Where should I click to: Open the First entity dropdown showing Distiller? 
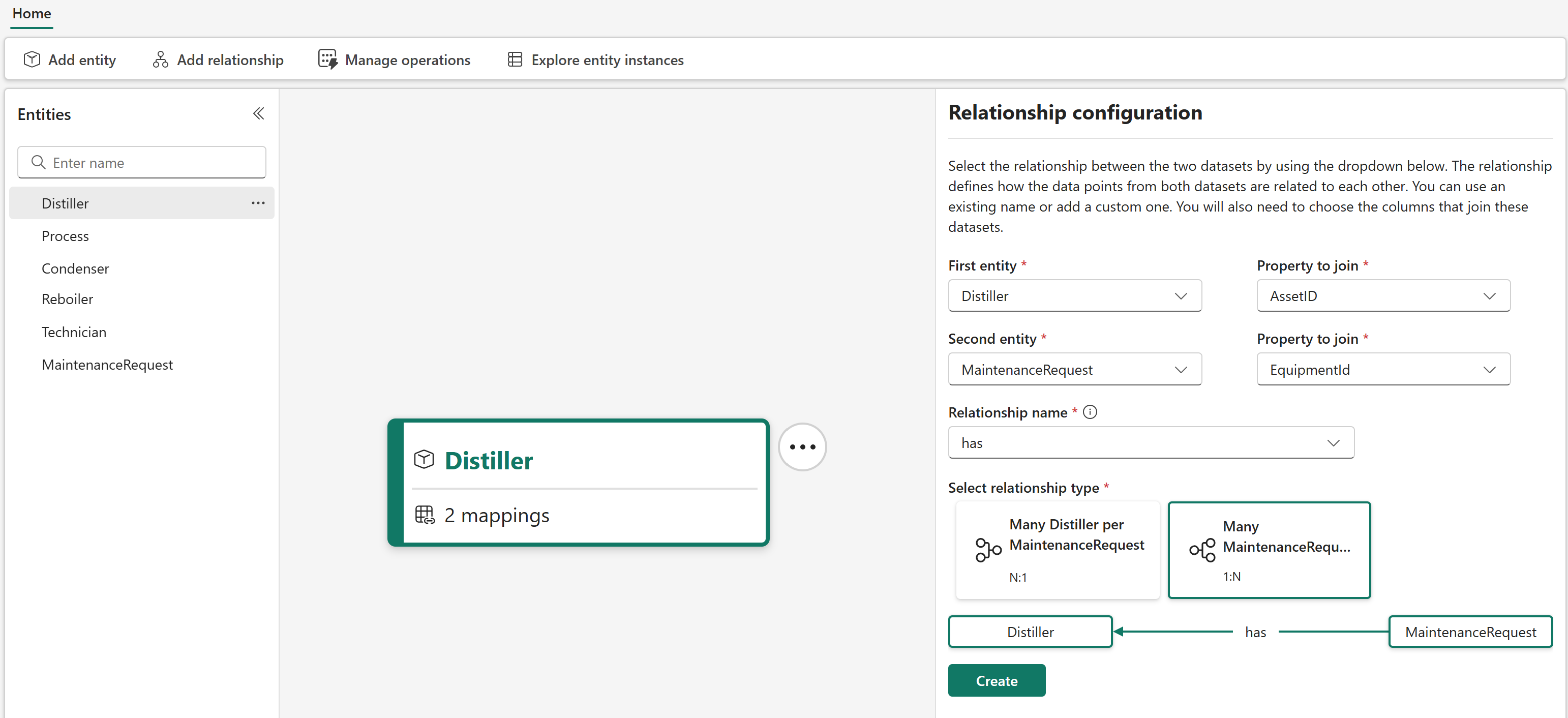(1074, 296)
